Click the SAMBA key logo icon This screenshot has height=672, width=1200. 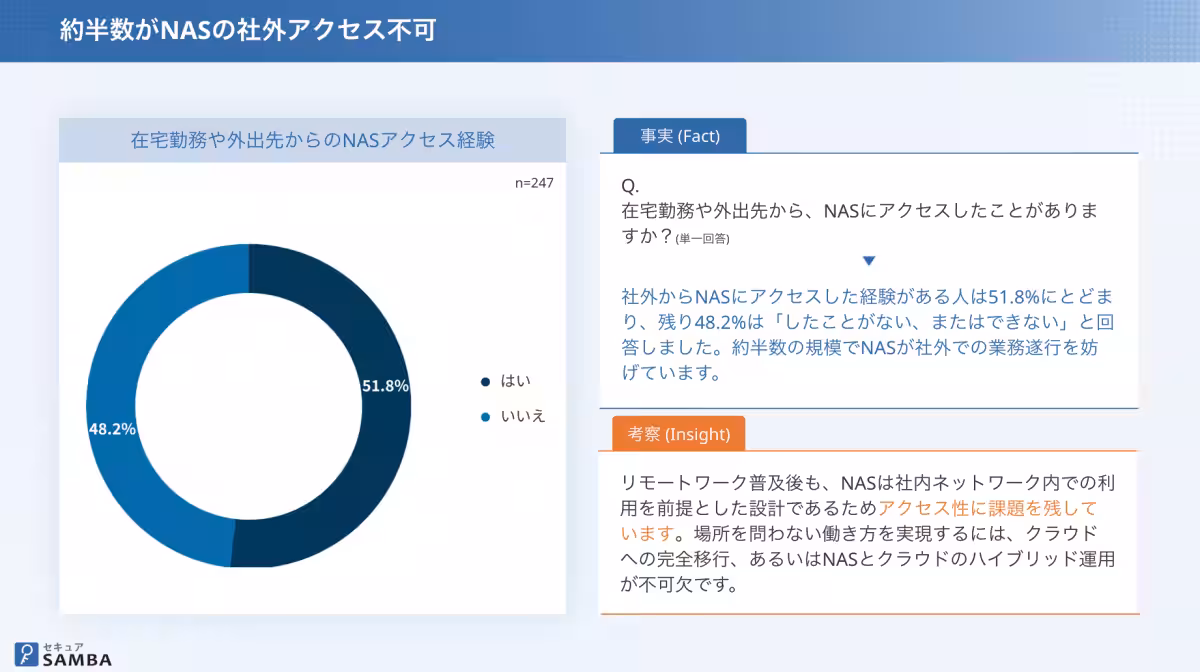coord(27,654)
